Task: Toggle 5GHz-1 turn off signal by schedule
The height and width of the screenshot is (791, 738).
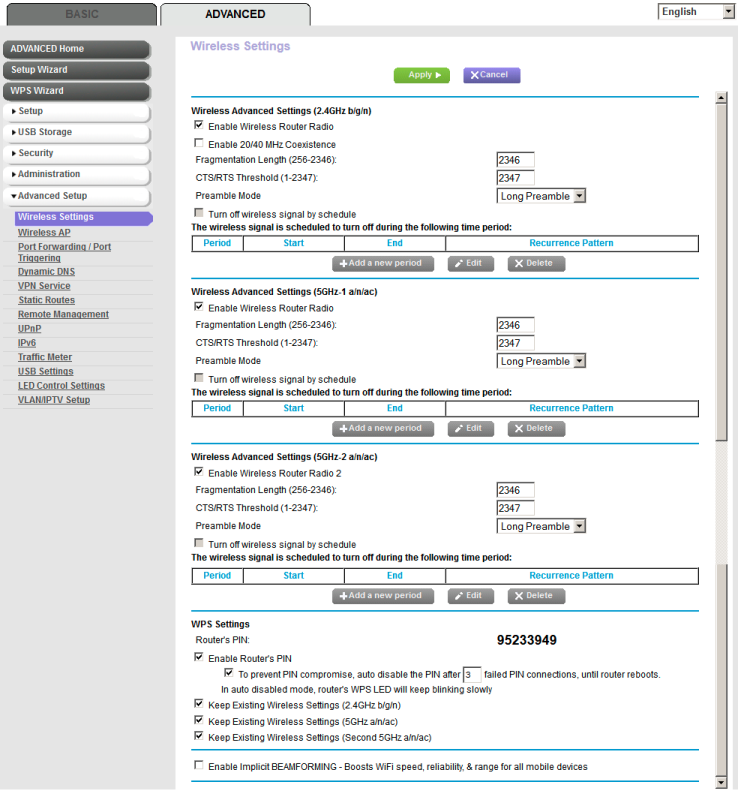Action: point(199,378)
